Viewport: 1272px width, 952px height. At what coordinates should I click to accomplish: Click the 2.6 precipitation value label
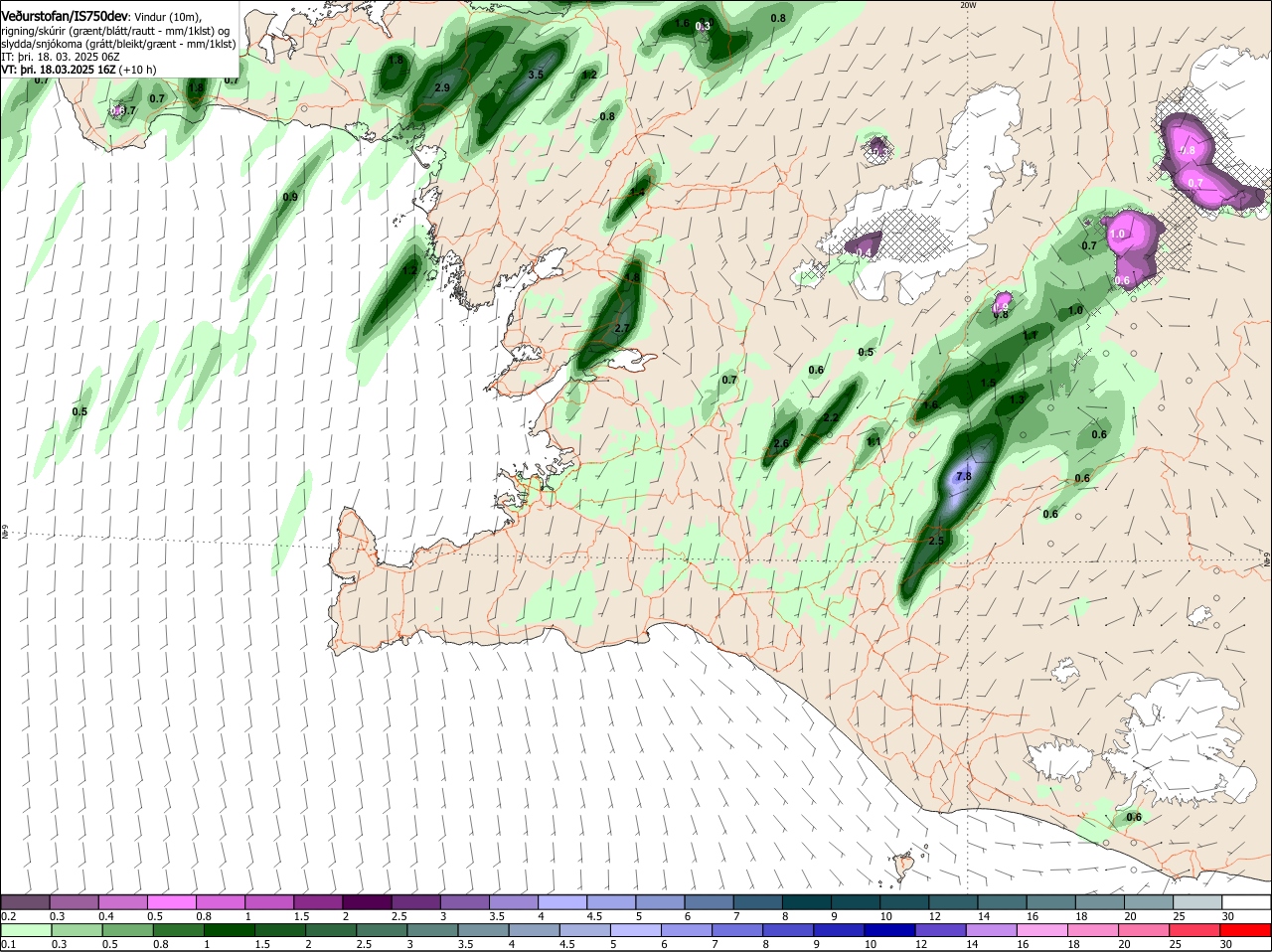[781, 444]
